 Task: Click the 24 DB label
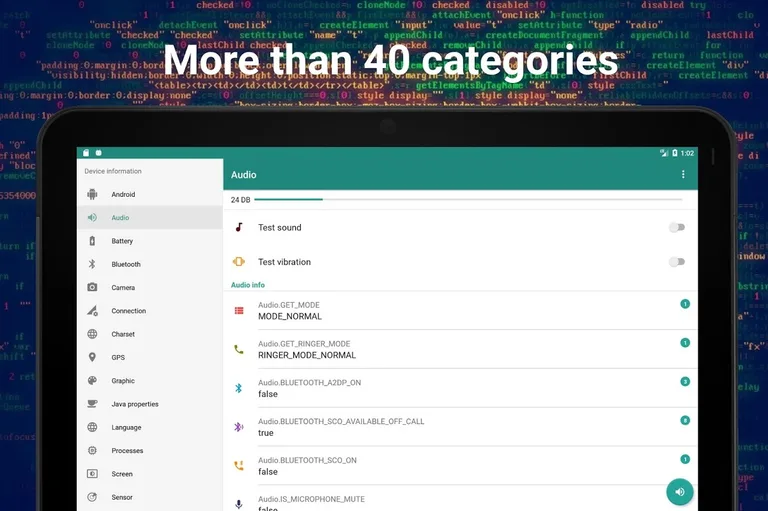[240, 199]
